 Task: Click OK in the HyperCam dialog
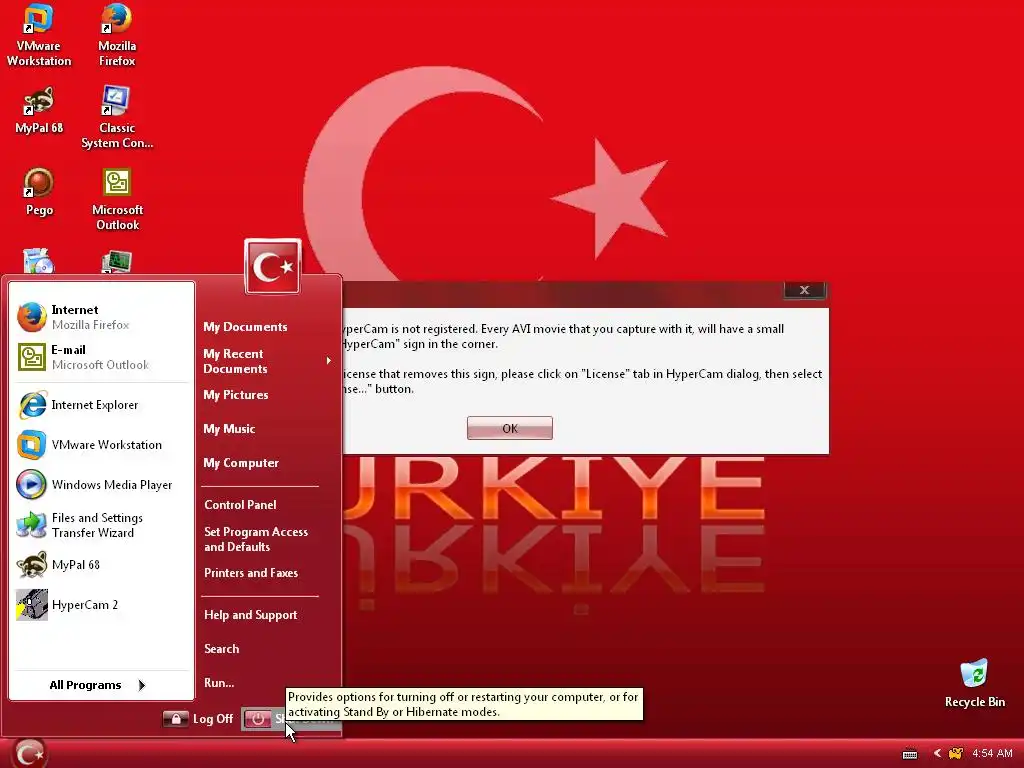click(x=509, y=428)
